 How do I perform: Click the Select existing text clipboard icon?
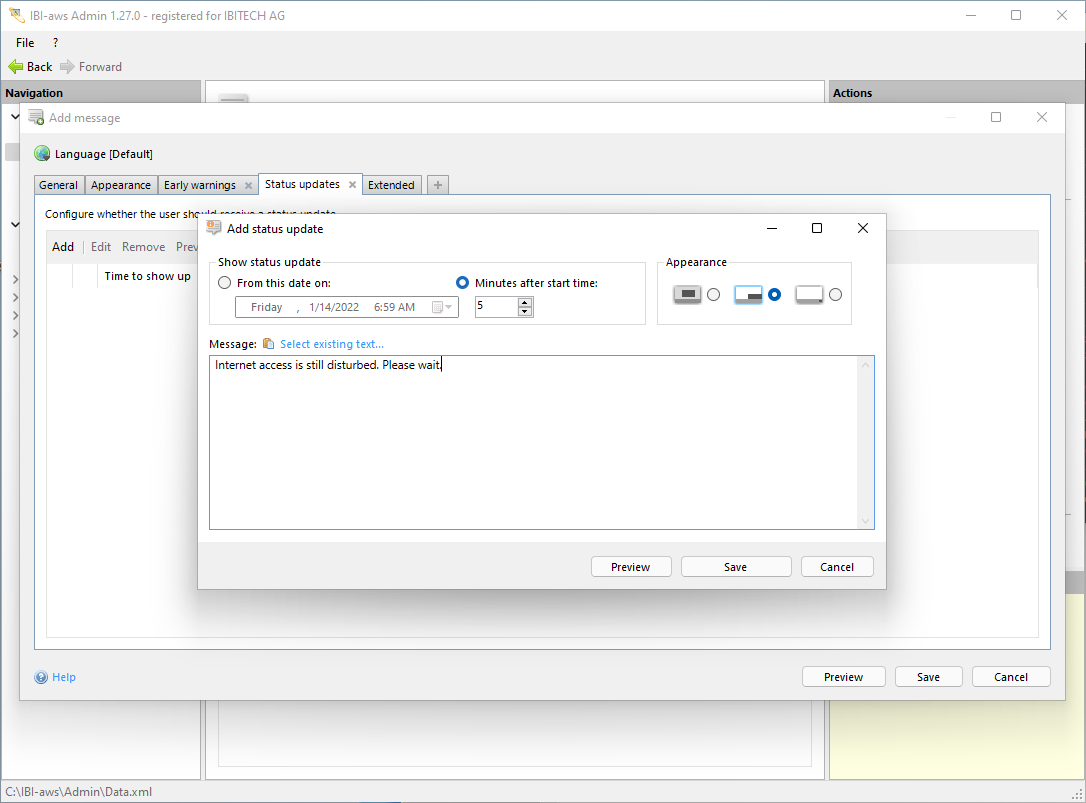(268, 344)
